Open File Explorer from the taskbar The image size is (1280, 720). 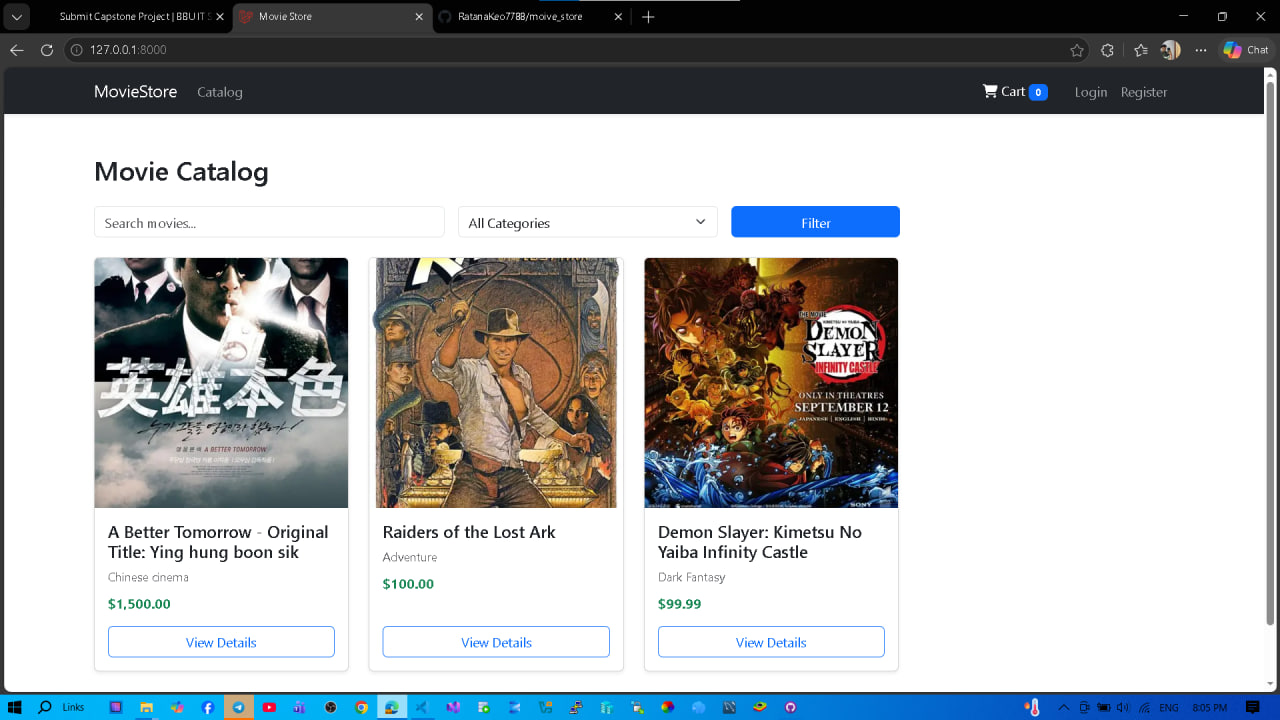click(146, 707)
